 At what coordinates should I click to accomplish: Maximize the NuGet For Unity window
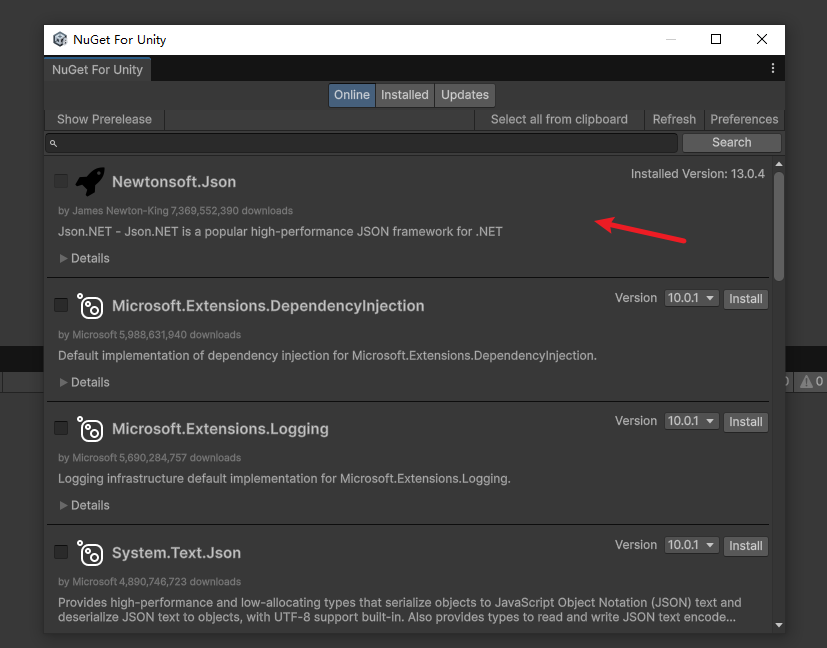(716, 40)
